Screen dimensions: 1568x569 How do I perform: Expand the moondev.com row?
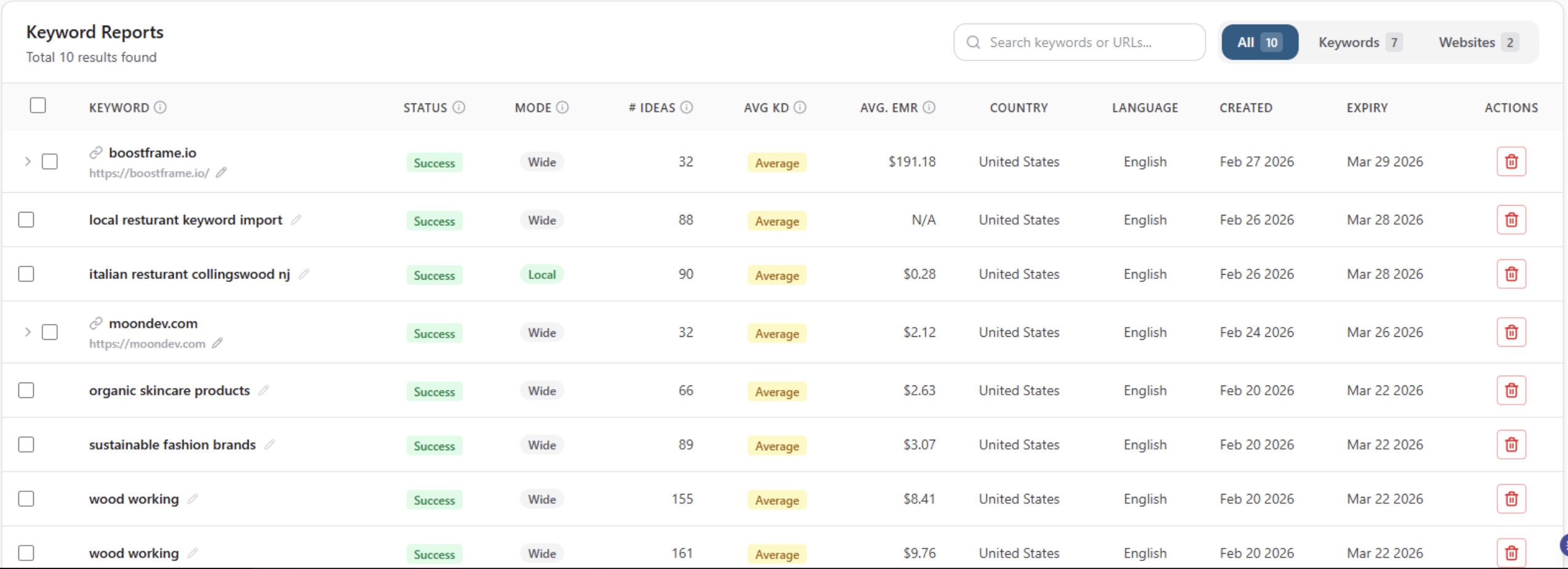(28, 333)
